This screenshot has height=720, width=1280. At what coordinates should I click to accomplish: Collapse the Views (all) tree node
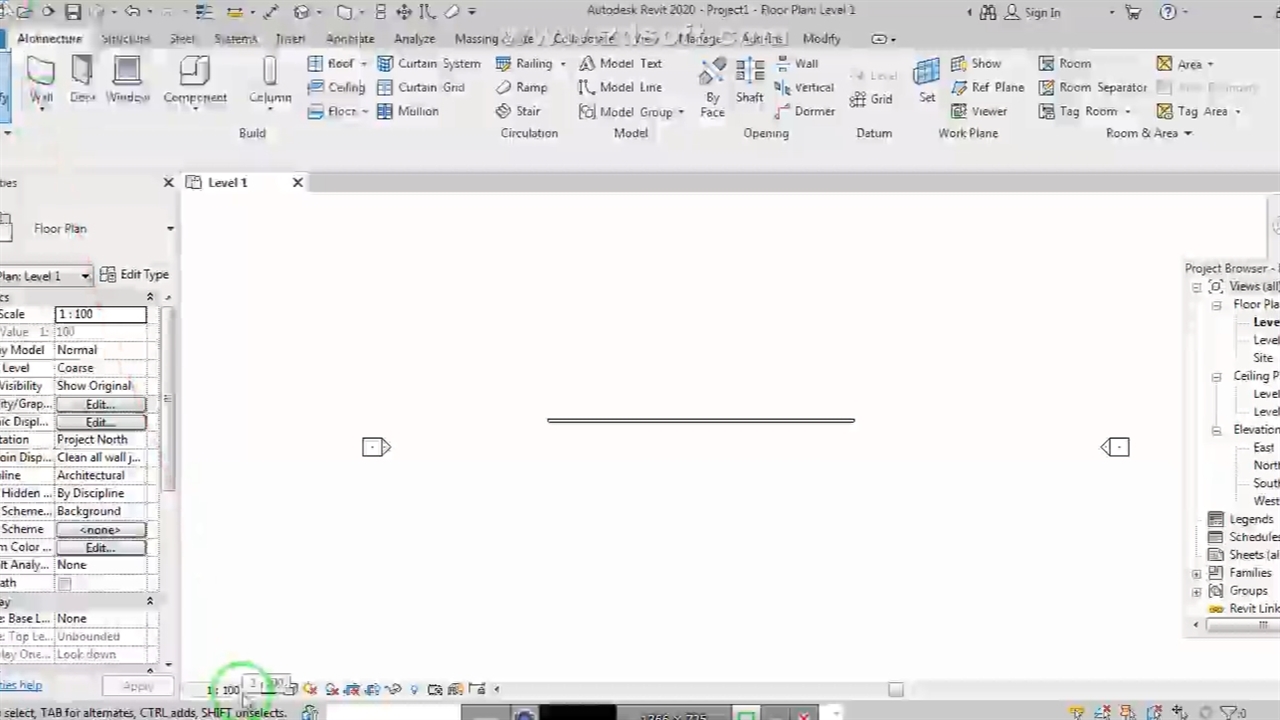1197,287
